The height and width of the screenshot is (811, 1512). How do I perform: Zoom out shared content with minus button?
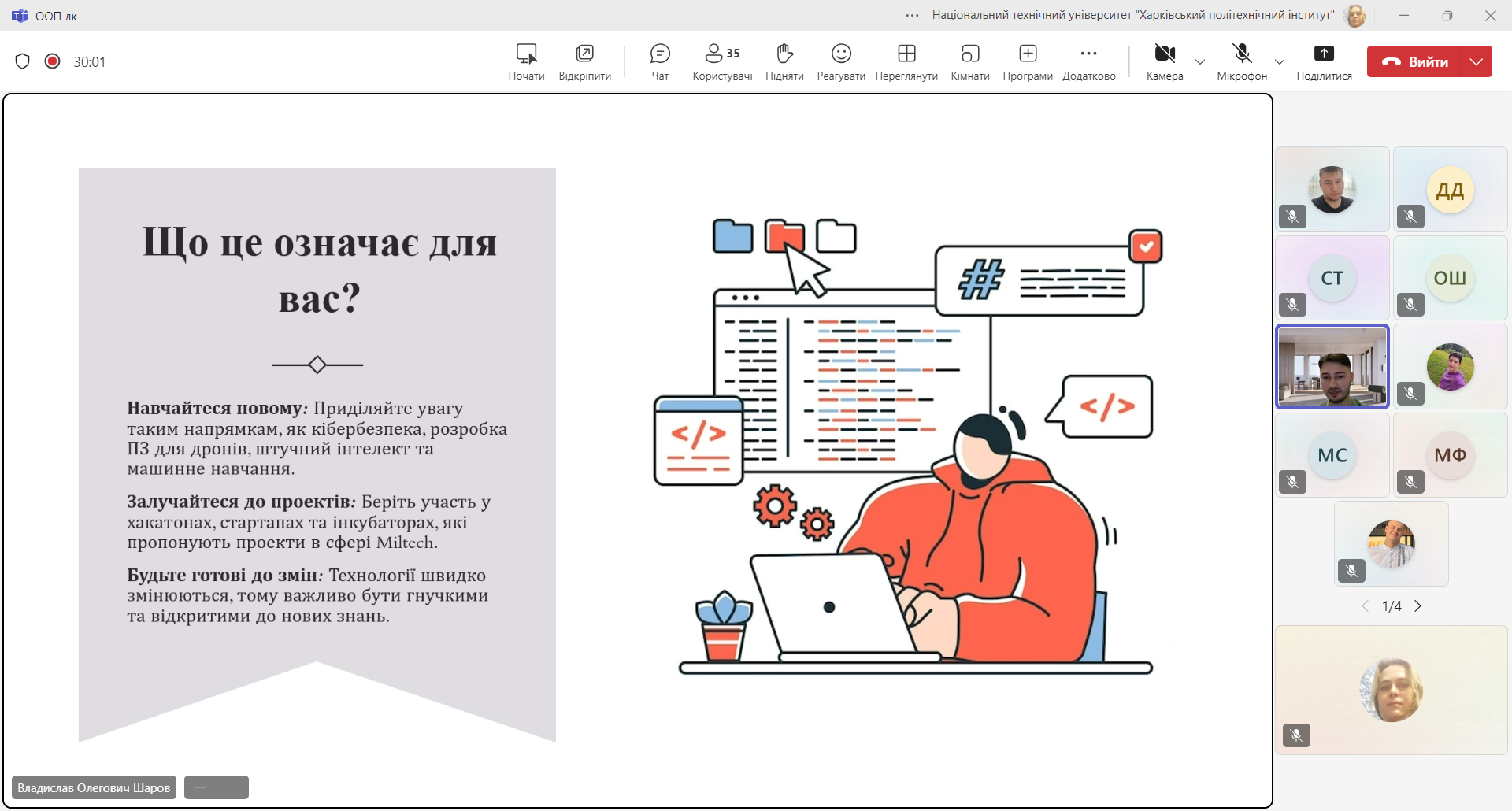[x=201, y=787]
